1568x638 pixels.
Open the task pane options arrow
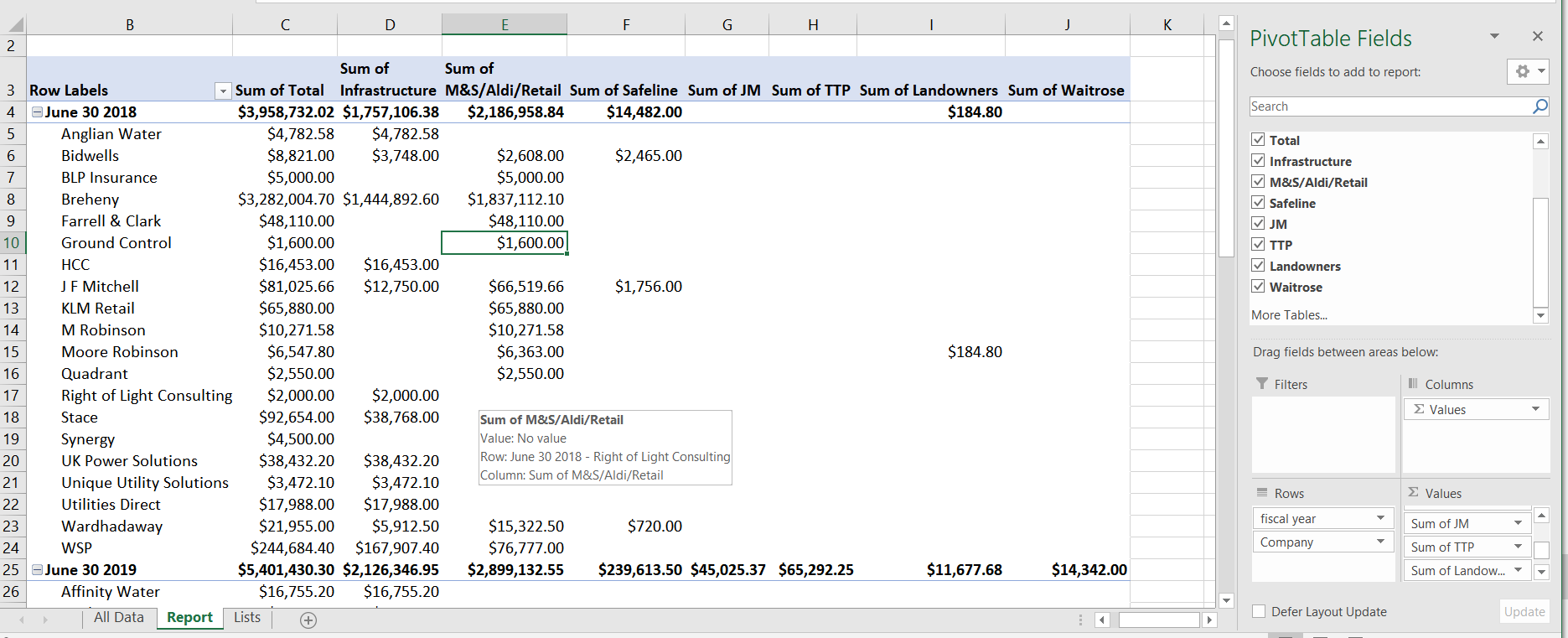click(x=1494, y=36)
